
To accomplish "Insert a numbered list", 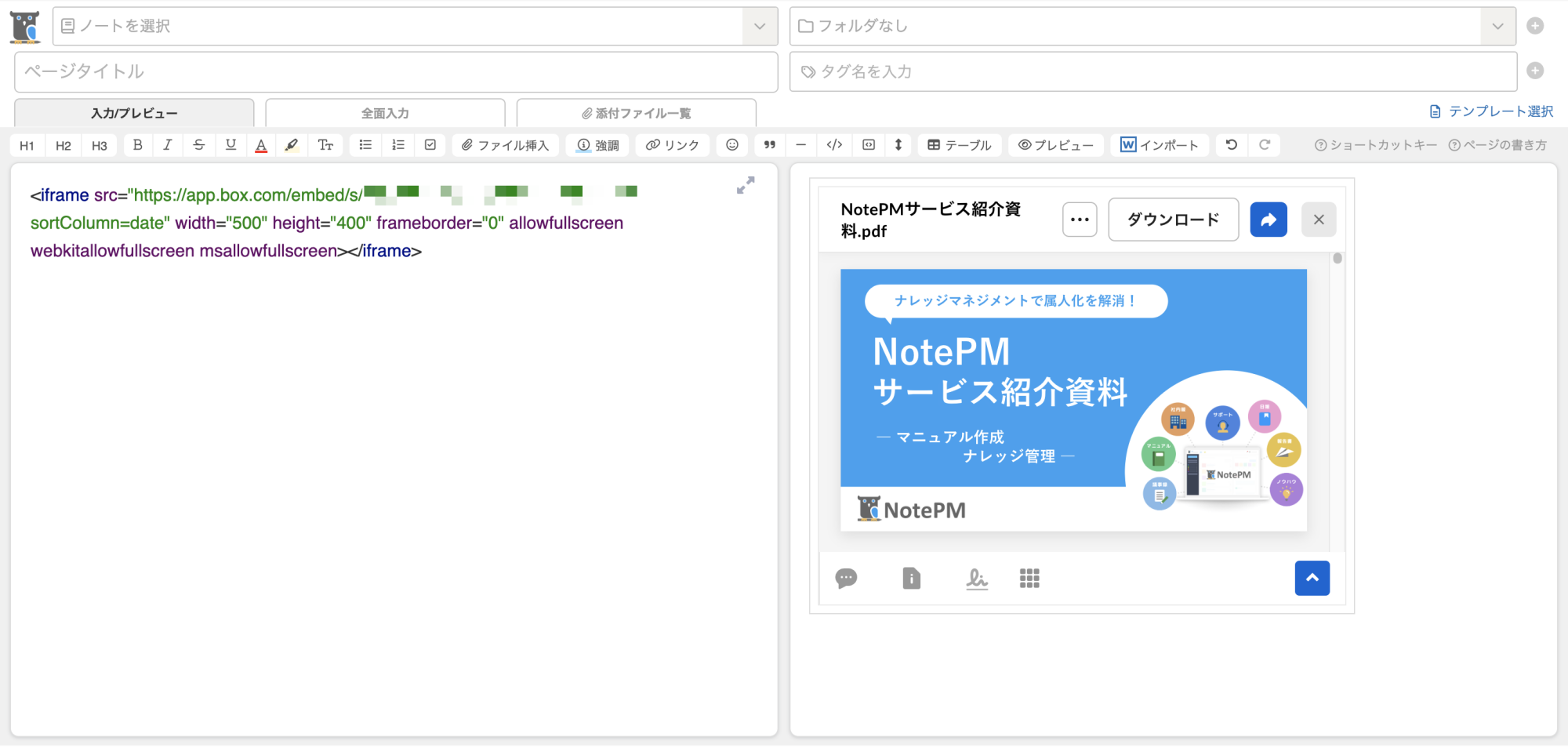I will pos(398,145).
